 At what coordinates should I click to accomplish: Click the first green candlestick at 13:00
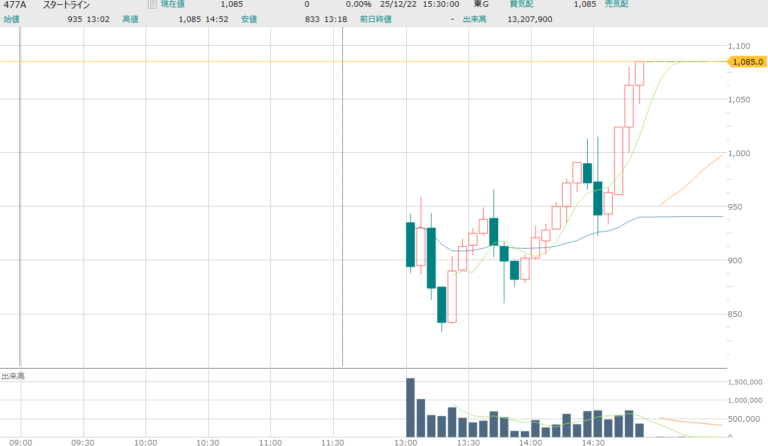pyautogui.click(x=410, y=244)
